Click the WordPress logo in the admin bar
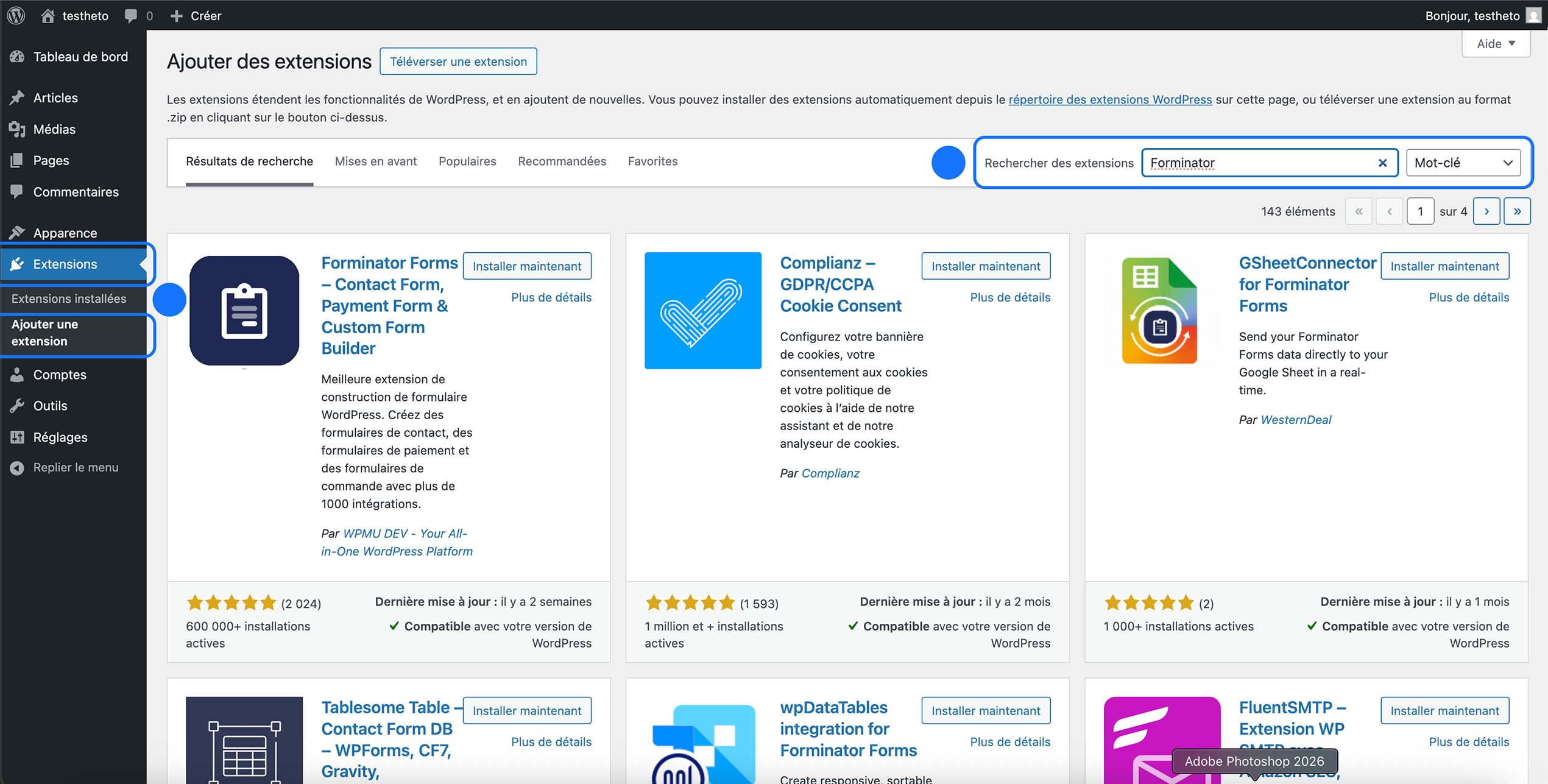The width and height of the screenshot is (1548, 784). click(x=15, y=15)
